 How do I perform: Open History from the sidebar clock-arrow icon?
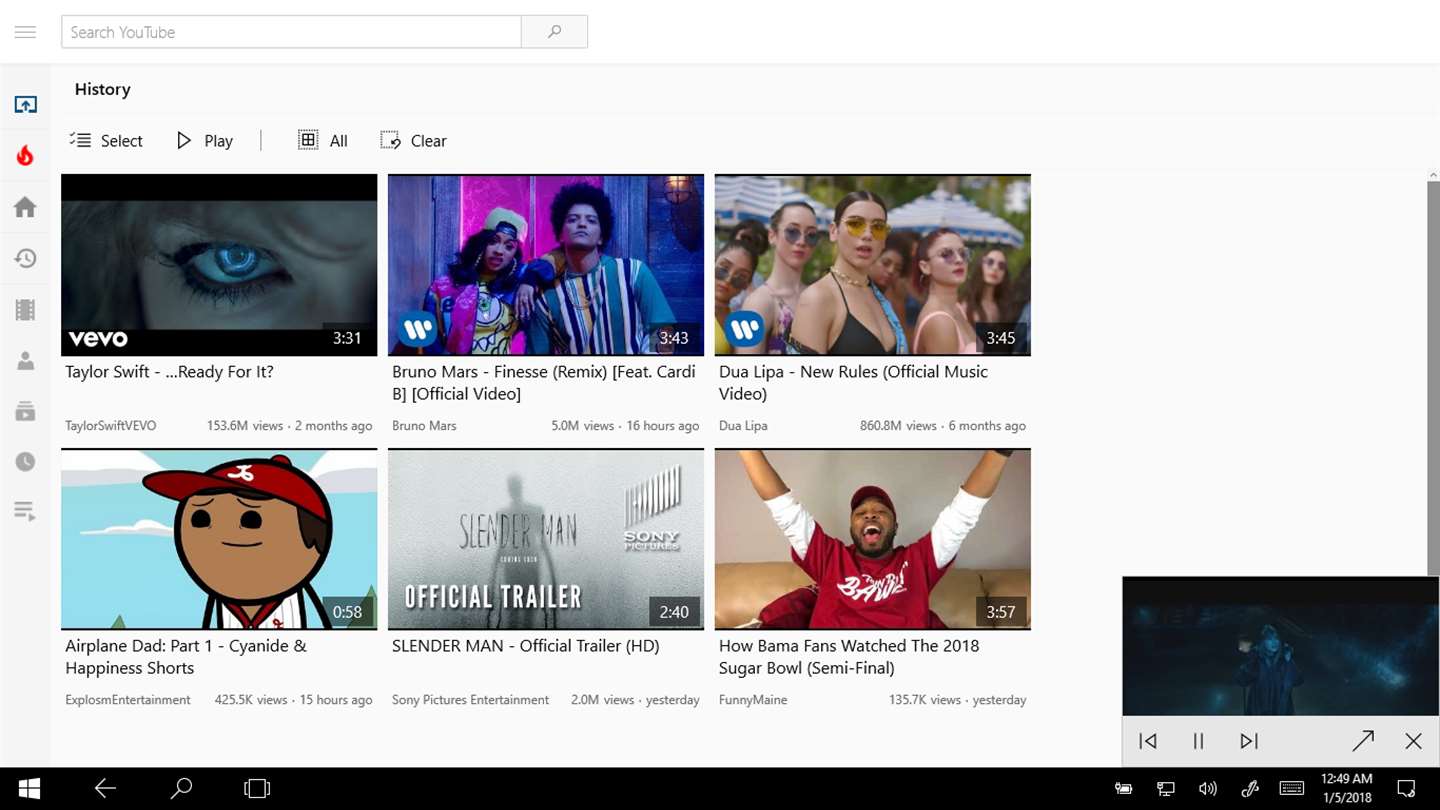(x=25, y=258)
